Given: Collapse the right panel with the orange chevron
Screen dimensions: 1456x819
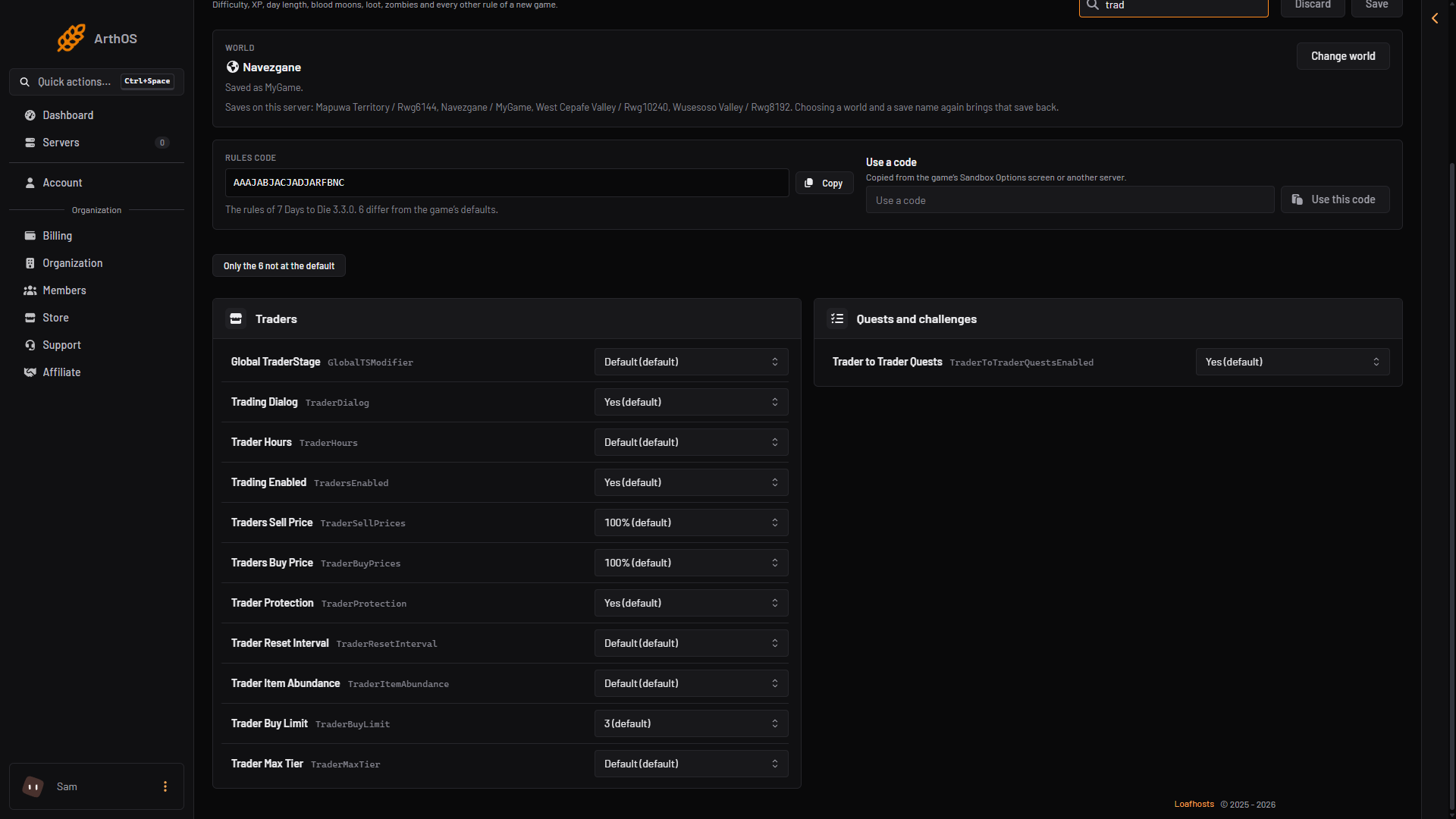Looking at the screenshot, I should tap(1435, 18).
